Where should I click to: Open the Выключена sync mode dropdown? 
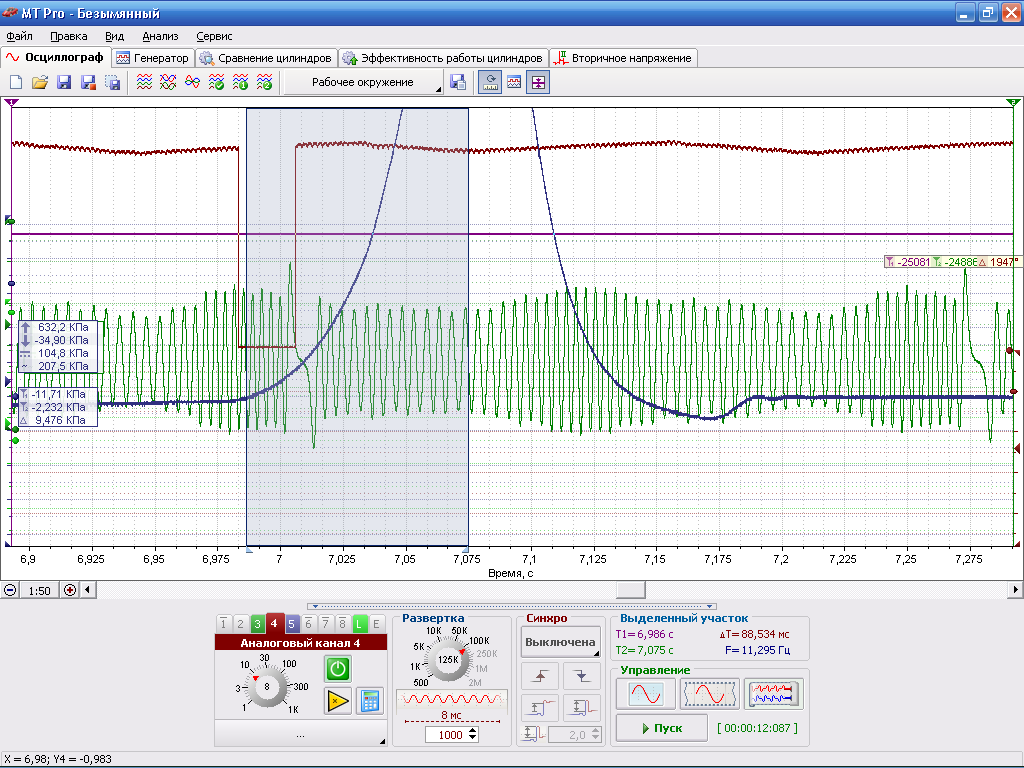pyautogui.click(x=560, y=642)
